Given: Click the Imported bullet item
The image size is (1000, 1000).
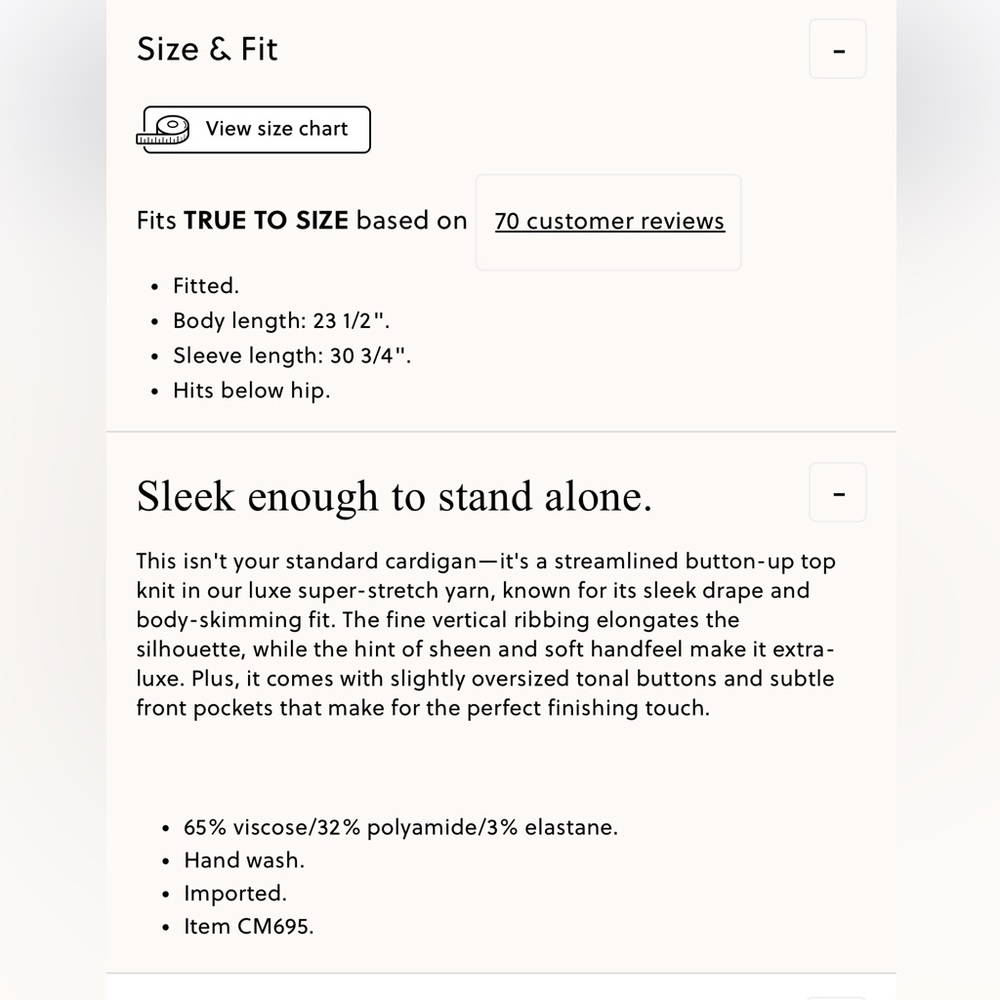Looking at the screenshot, I should tap(235, 893).
